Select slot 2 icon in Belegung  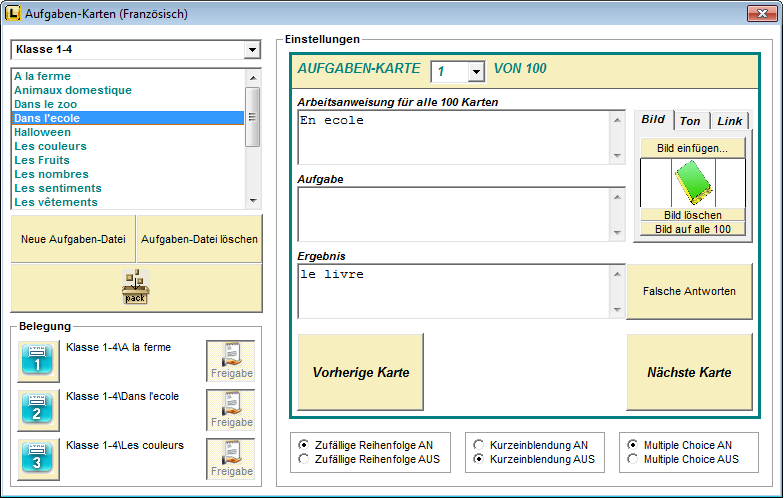coord(39,410)
